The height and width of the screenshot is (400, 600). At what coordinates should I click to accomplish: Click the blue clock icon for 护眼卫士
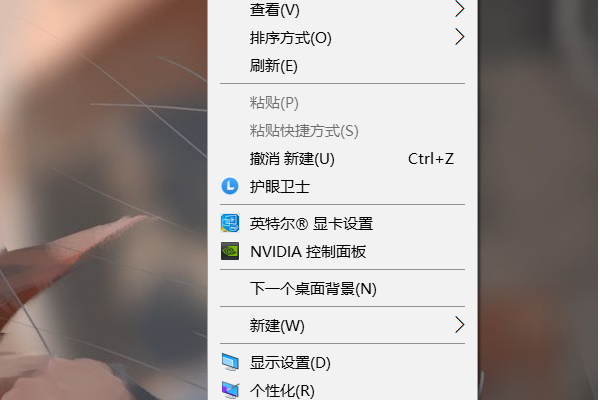point(230,186)
